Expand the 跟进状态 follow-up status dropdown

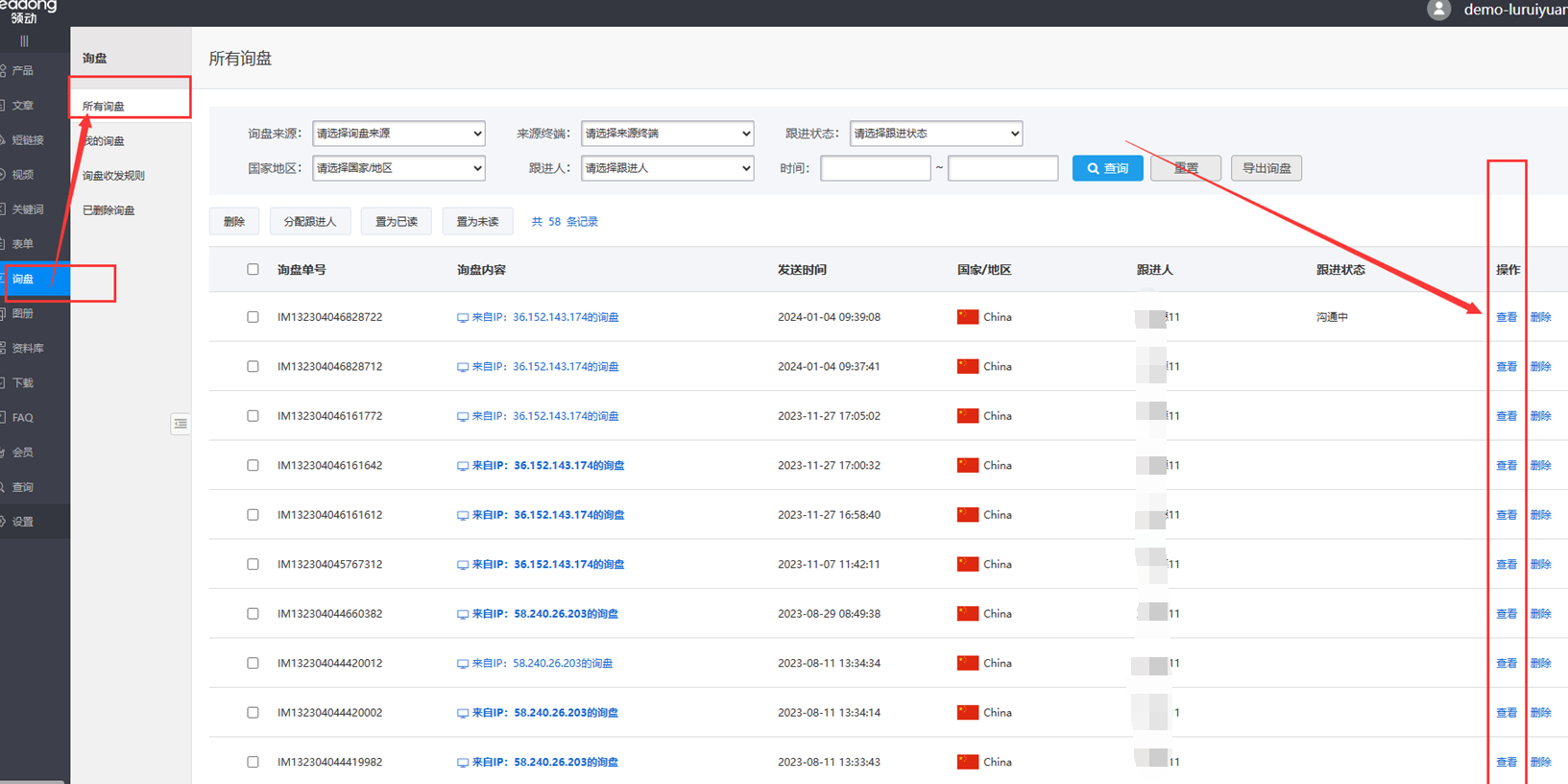click(x=935, y=134)
